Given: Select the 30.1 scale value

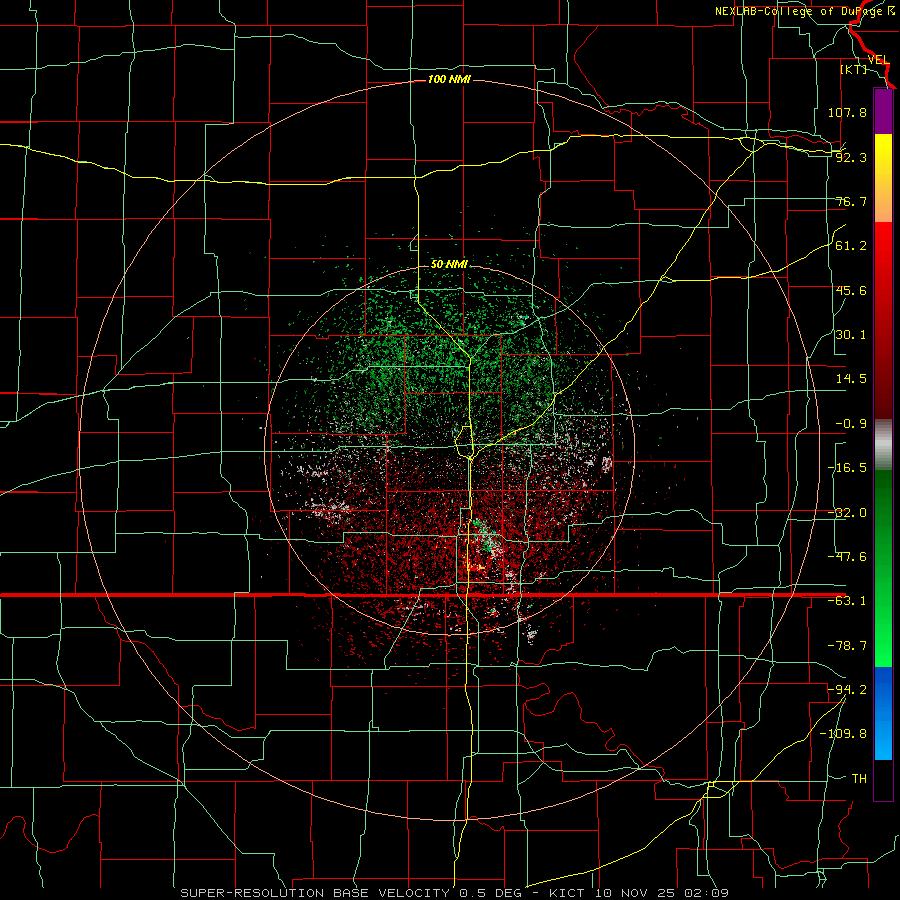Looking at the screenshot, I should coord(851,335).
